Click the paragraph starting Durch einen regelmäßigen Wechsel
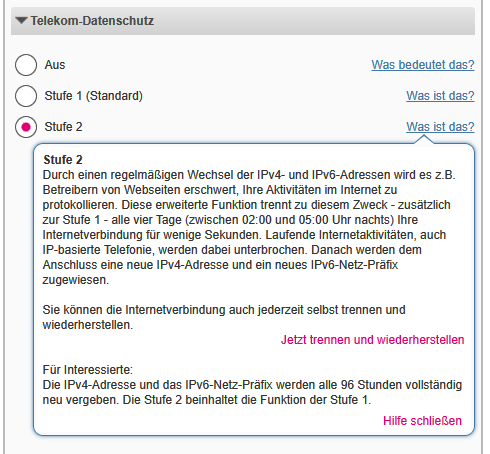Image resolution: width=490 pixels, height=454 pixels. [249, 227]
